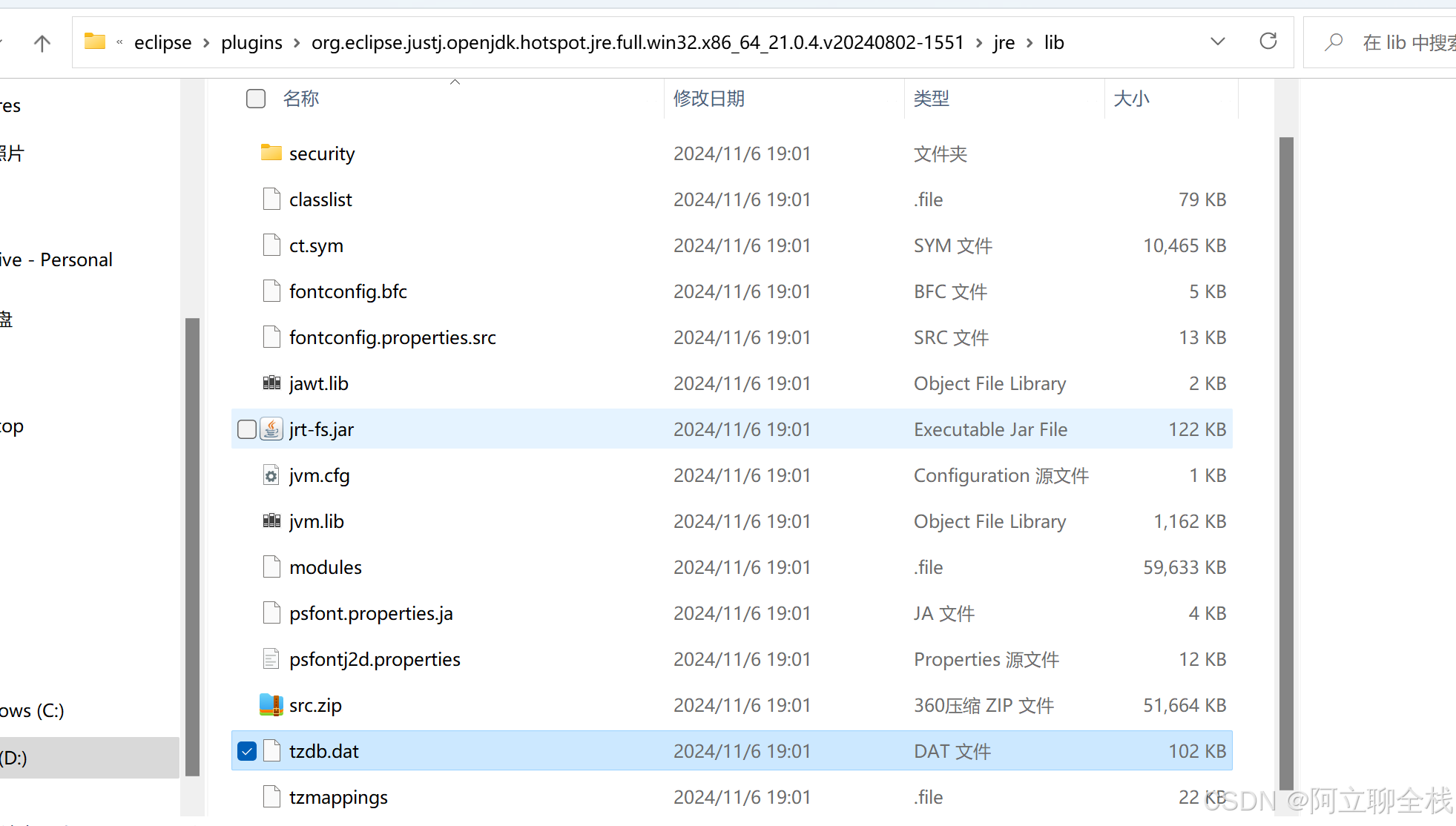
Task: Expand the chevron after jre breadcrumb
Action: pyautogui.click(x=1030, y=43)
